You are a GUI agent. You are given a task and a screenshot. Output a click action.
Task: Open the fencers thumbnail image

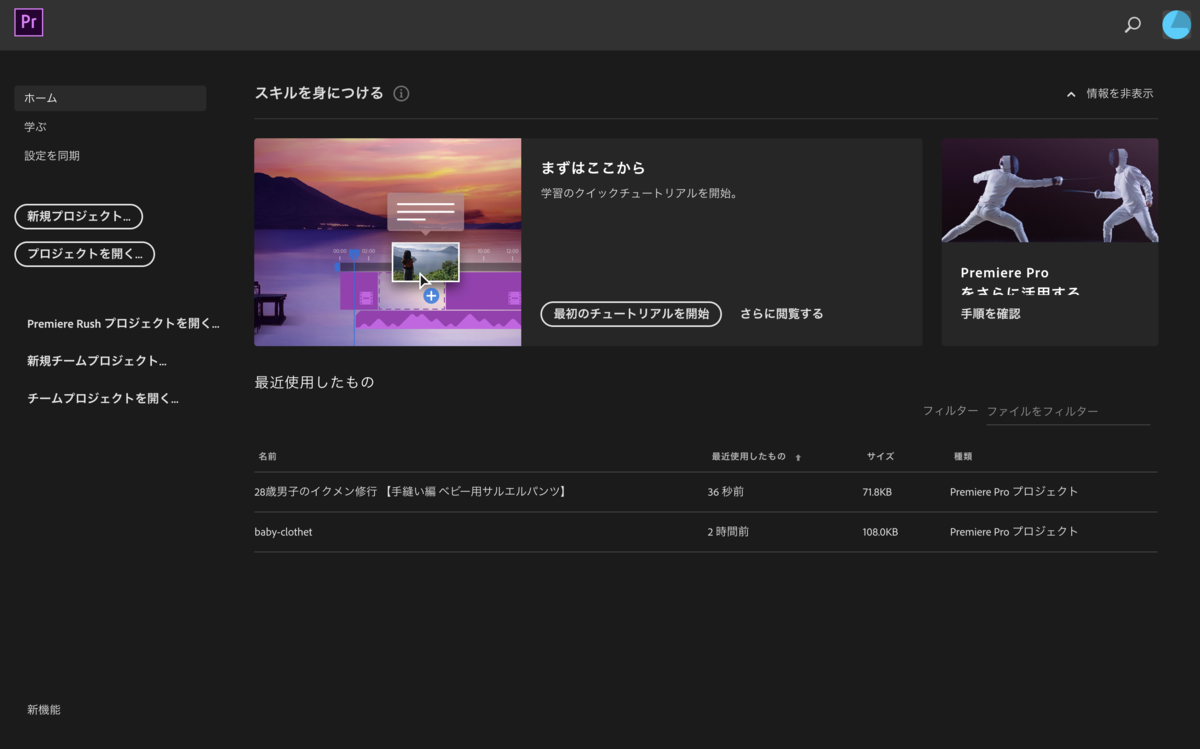pyautogui.click(x=1050, y=190)
